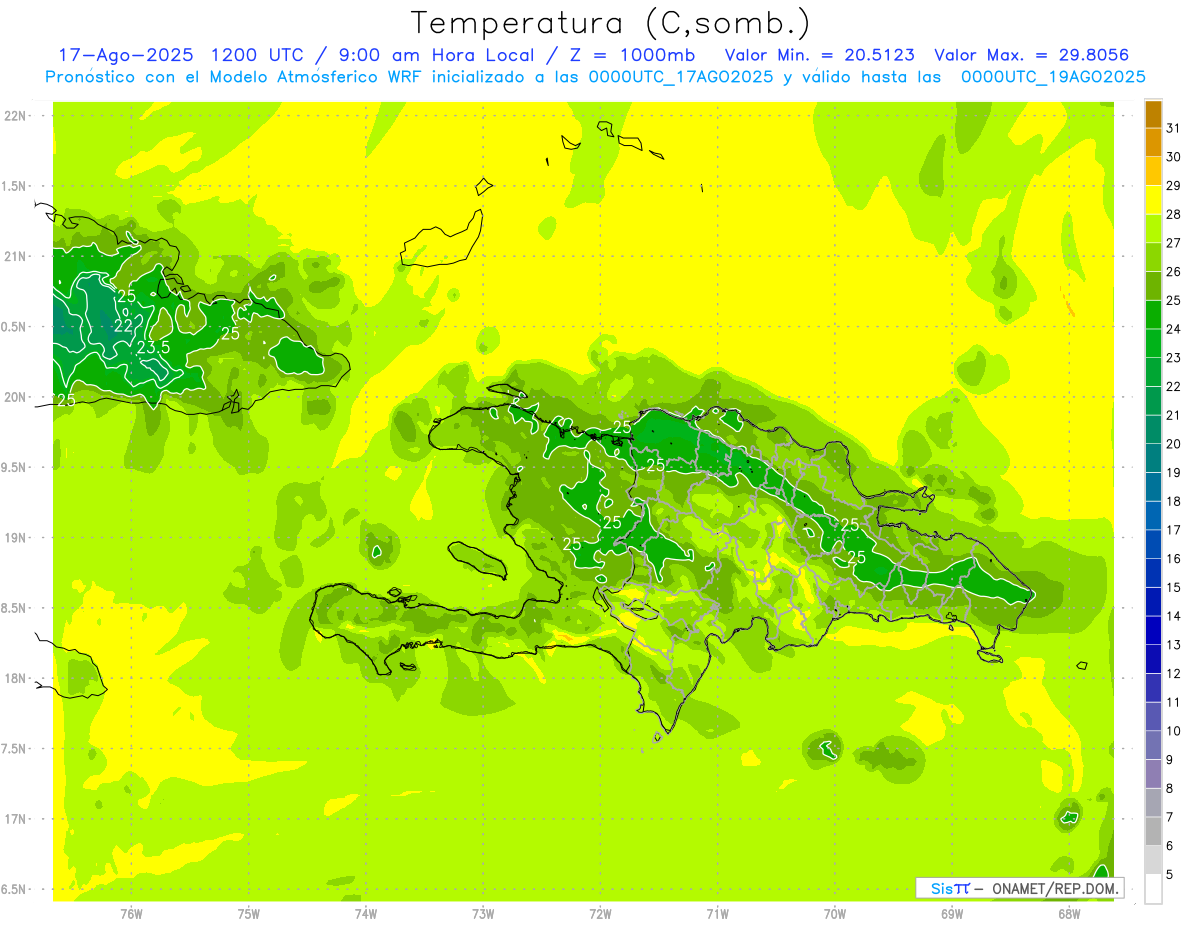
Task: Pick the legend swatch between 27 and 28
Action: pyautogui.click(x=1153, y=229)
